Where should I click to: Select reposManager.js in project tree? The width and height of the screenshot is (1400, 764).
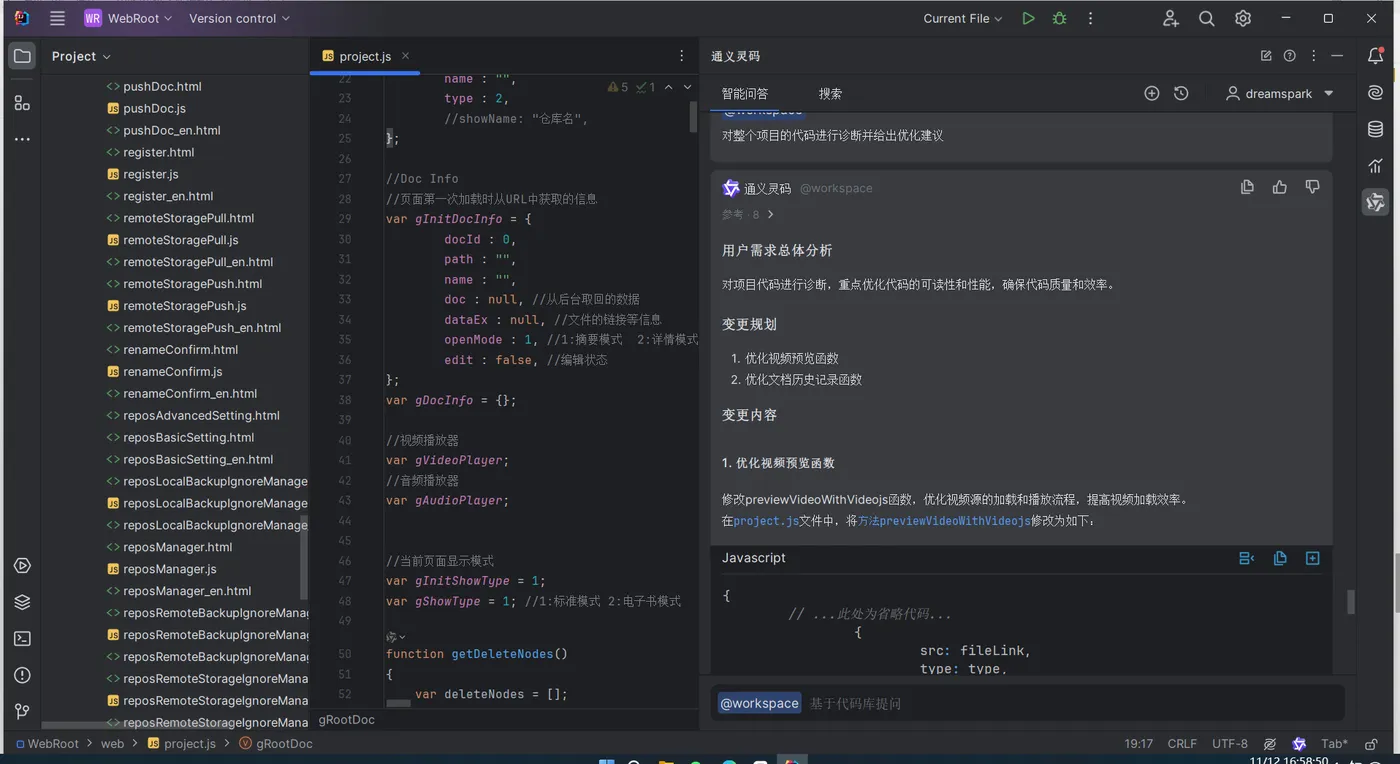click(170, 569)
